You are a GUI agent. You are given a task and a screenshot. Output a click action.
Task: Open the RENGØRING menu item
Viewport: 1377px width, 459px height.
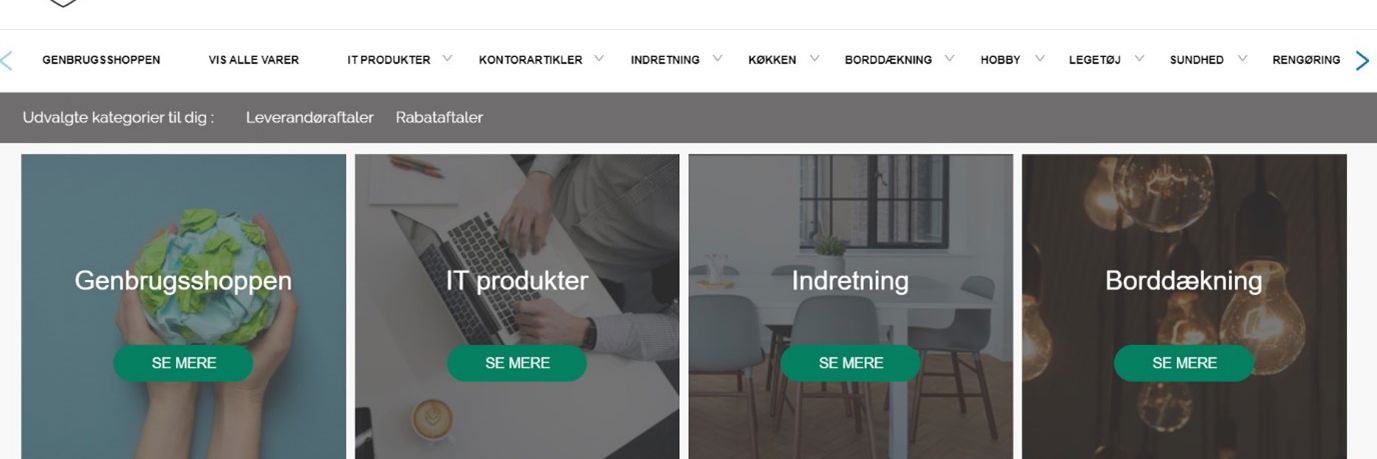1306,60
